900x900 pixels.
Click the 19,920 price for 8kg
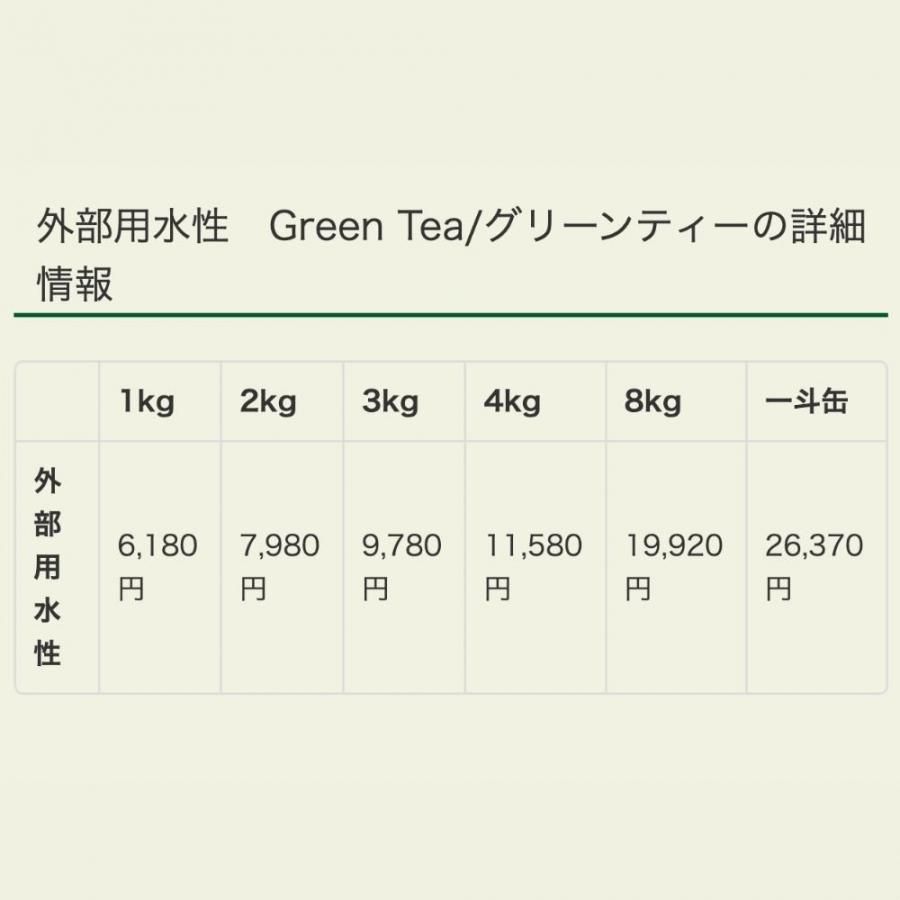point(674,546)
